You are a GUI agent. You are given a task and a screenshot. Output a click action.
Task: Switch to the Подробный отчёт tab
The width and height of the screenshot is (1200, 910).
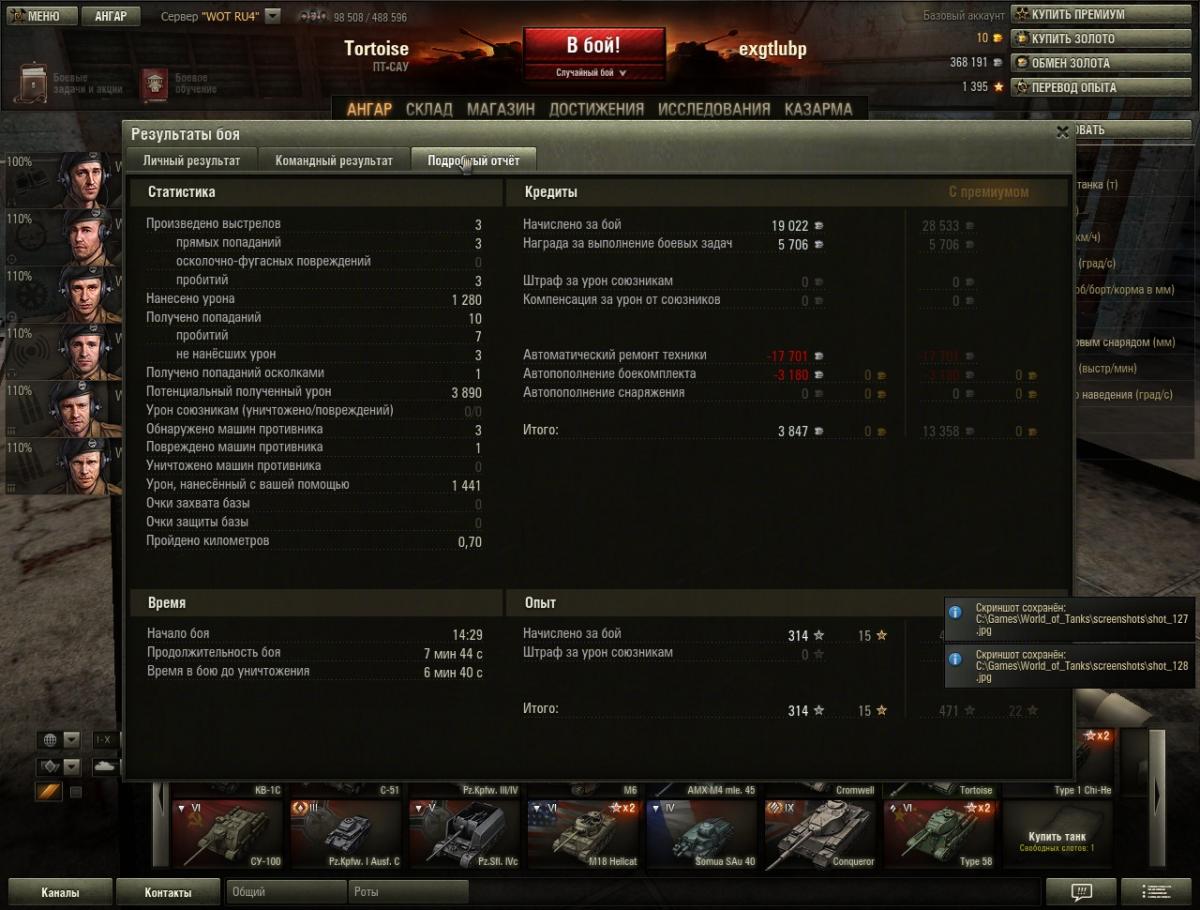(x=474, y=160)
